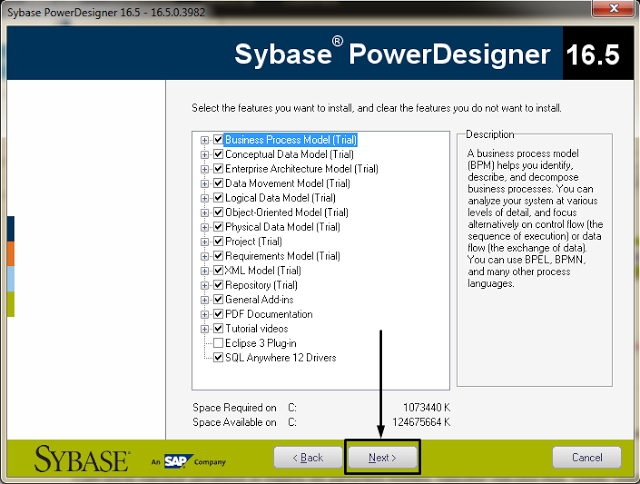Select Logical Data Model (Trial) label
640x484 pixels.
pos(280,198)
